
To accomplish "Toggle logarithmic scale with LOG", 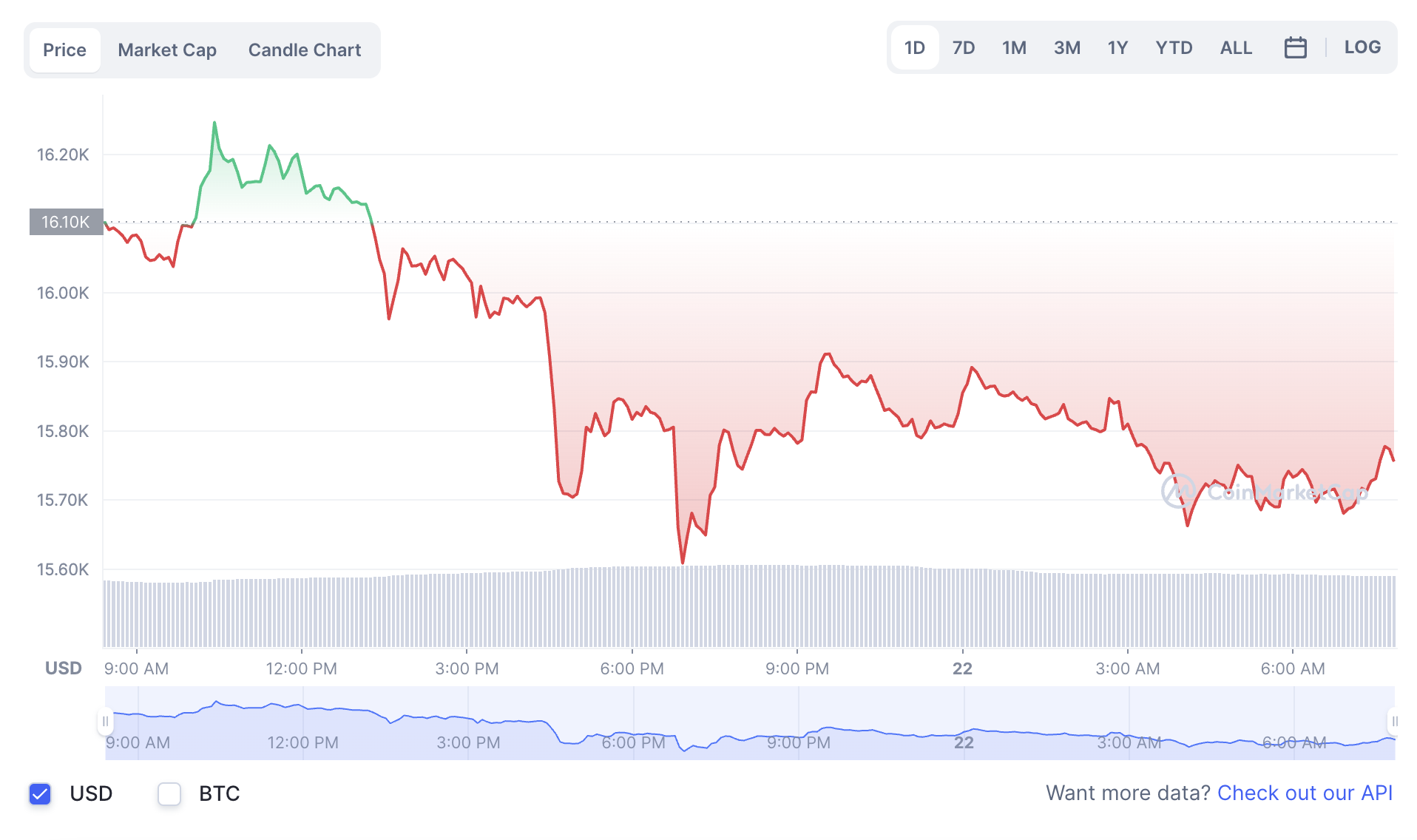I will 1363,47.
